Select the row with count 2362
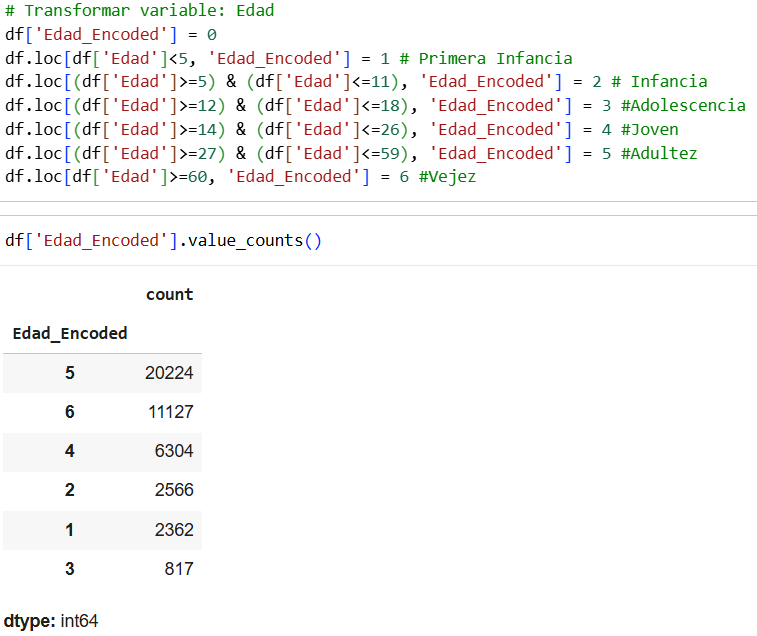 (x=102, y=530)
